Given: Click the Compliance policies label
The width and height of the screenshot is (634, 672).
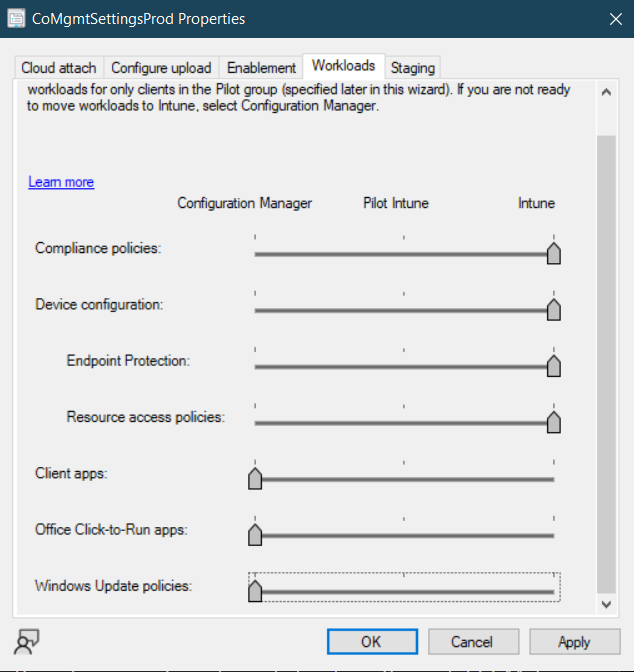Looking at the screenshot, I should coord(98,248).
